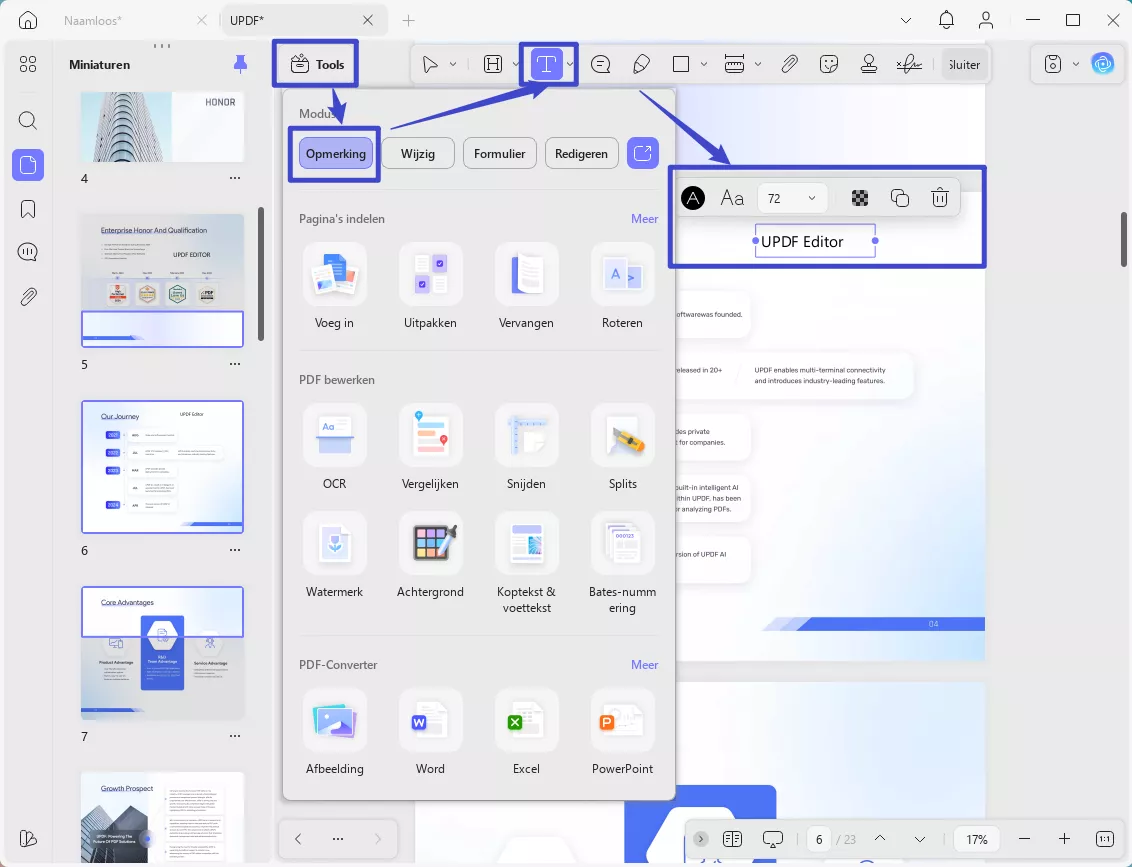Click the Voeg in pages icon

click(334, 274)
